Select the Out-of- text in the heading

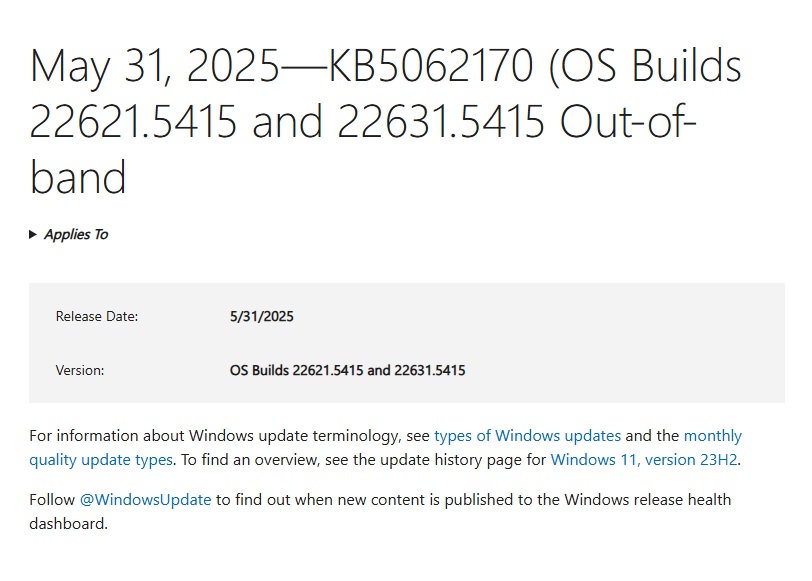(628, 122)
